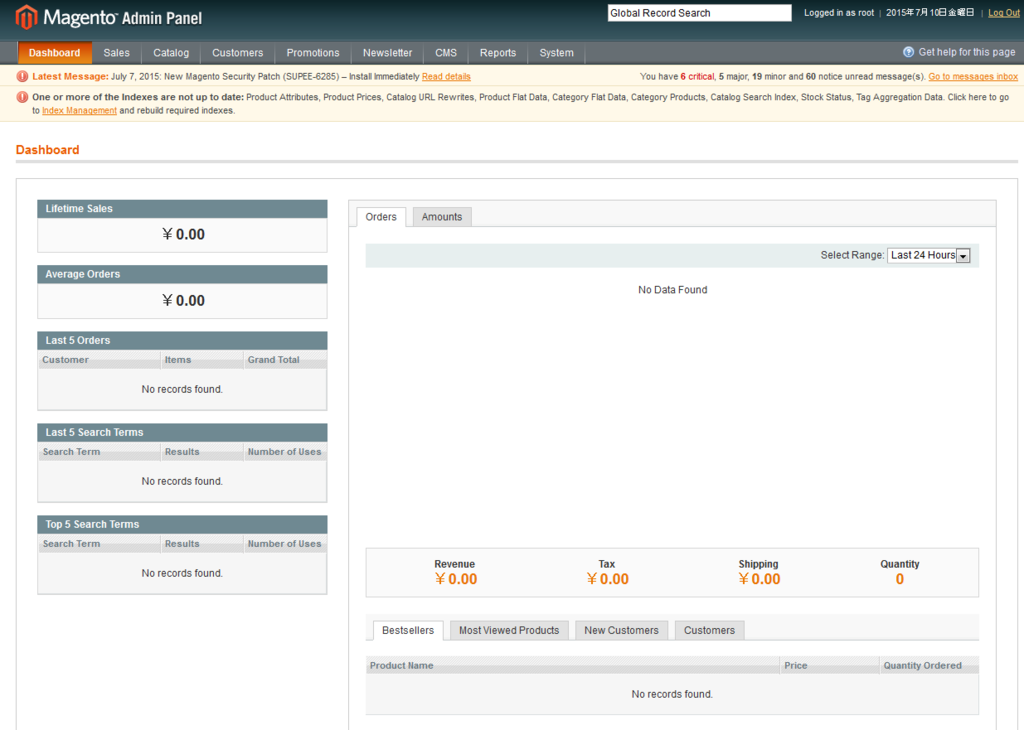Viewport: 1024px width, 730px height.
Task: Click the help question mark icon
Action: pos(908,52)
